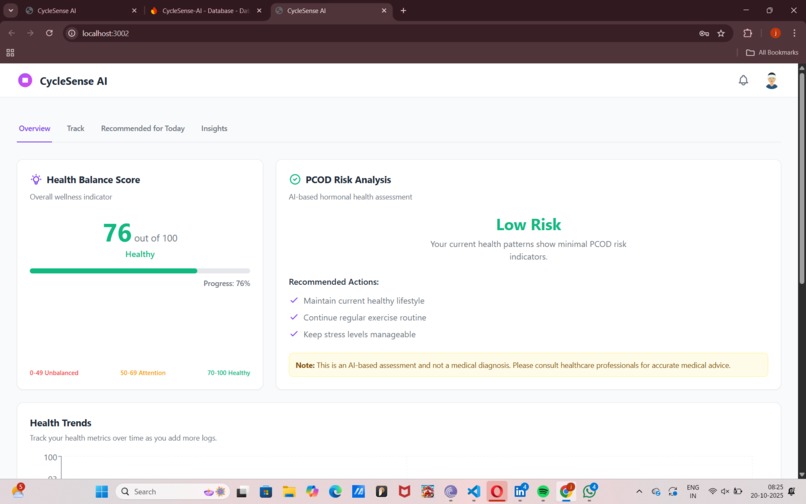Image resolution: width=806 pixels, height=504 pixels.
Task: Open the Windows Start menu
Action: click(x=102, y=492)
